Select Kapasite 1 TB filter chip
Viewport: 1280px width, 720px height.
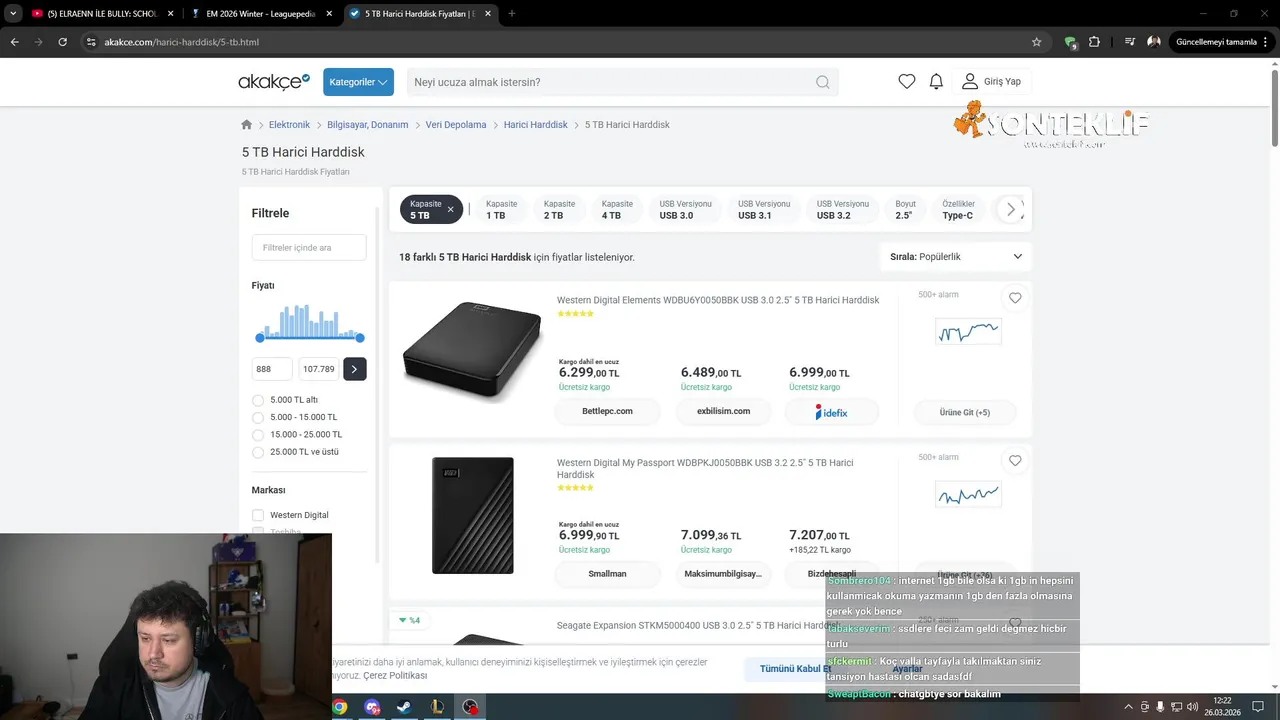pyautogui.click(x=502, y=209)
